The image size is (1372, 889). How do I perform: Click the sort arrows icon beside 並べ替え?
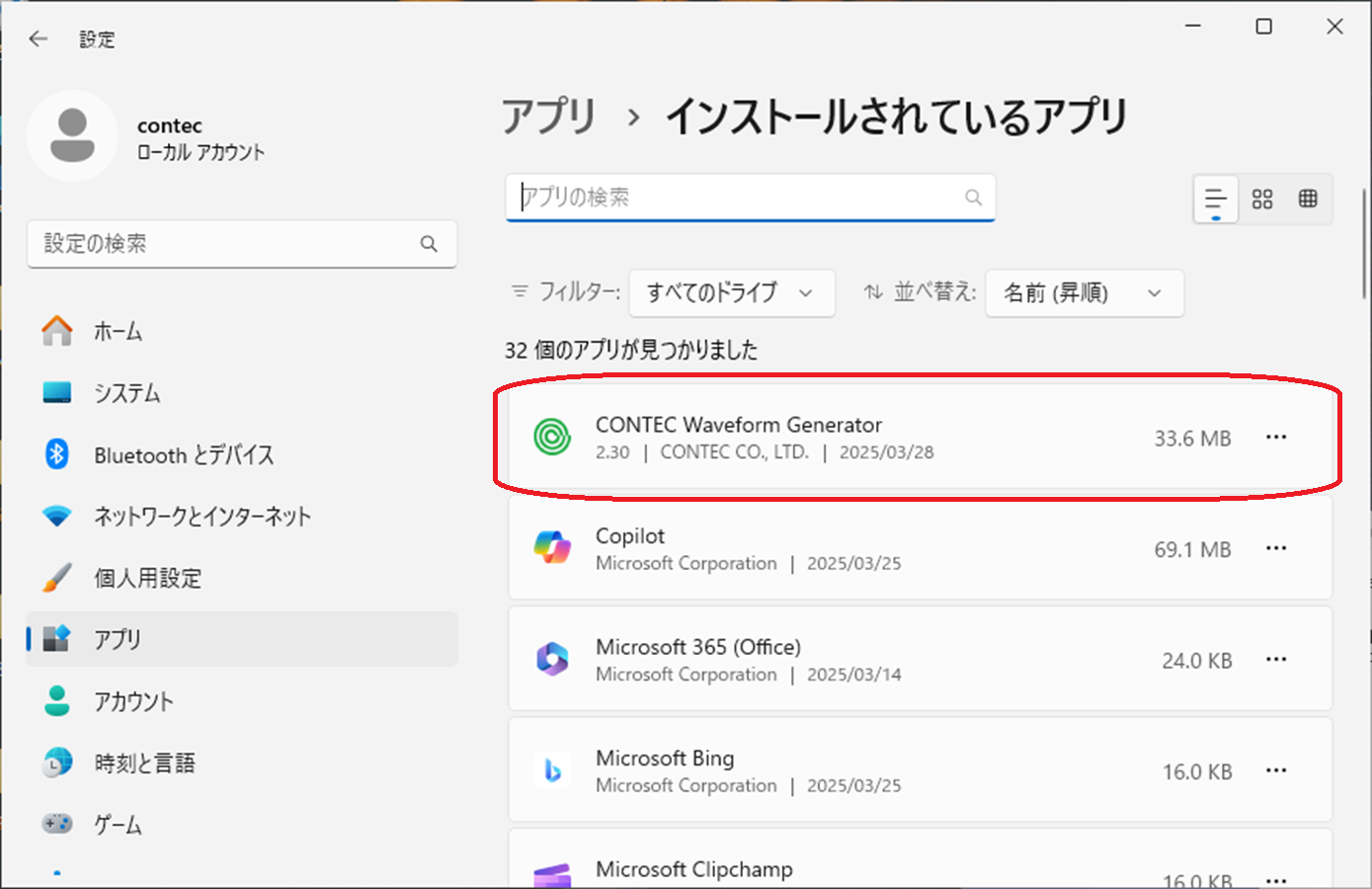coord(873,291)
